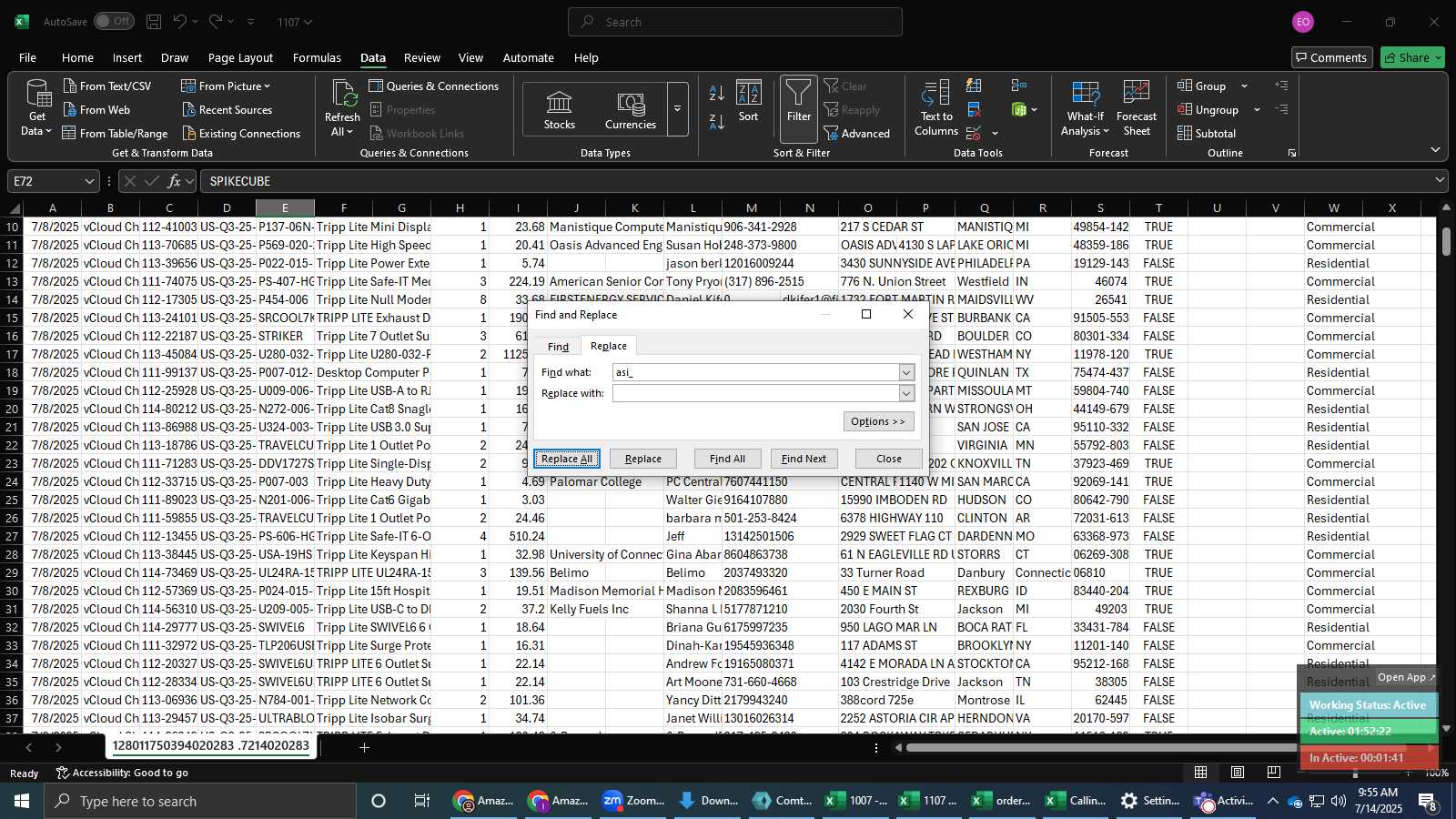Click the Refresh All icon

pyautogui.click(x=343, y=93)
